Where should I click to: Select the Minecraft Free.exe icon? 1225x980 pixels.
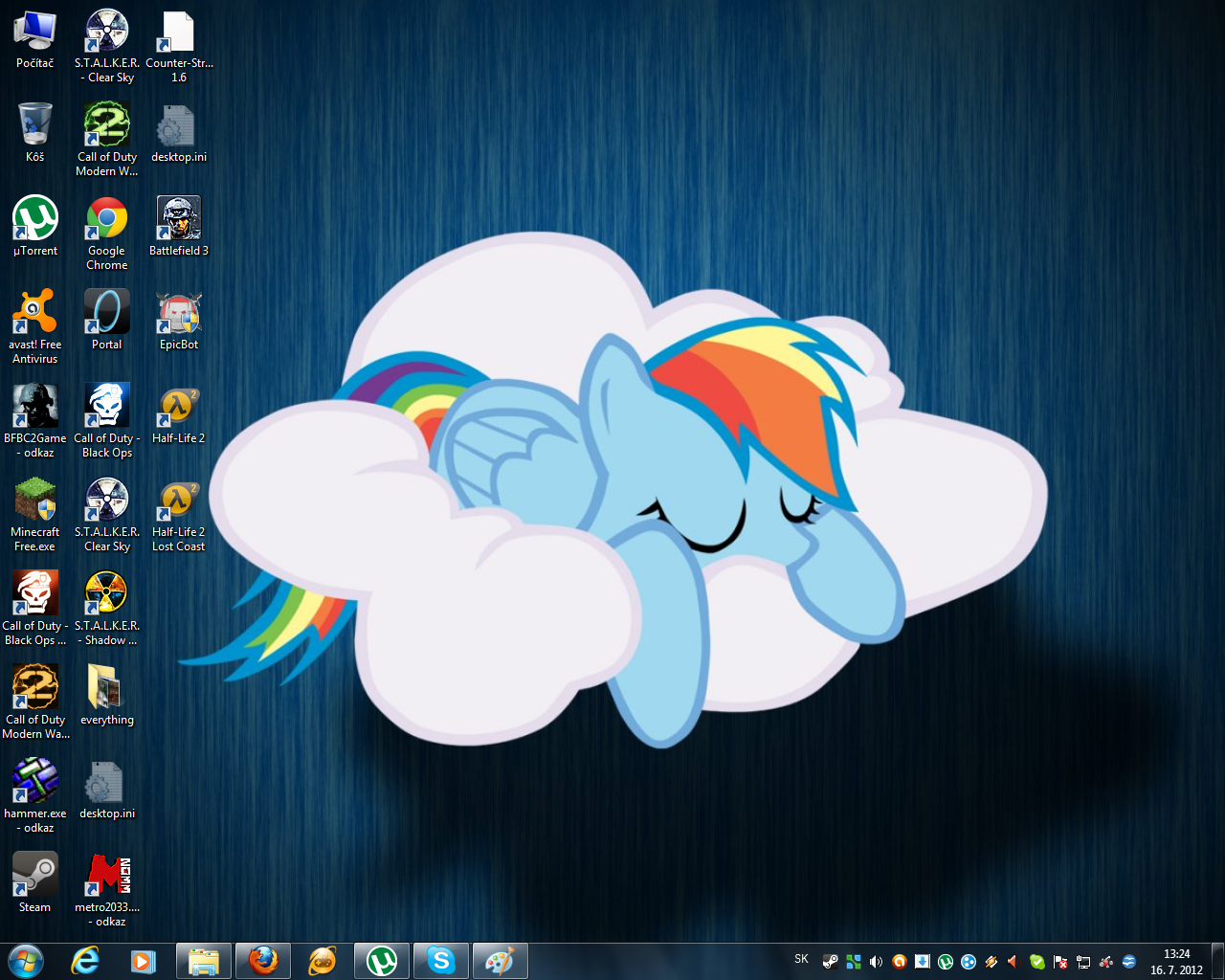(x=35, y=514)
